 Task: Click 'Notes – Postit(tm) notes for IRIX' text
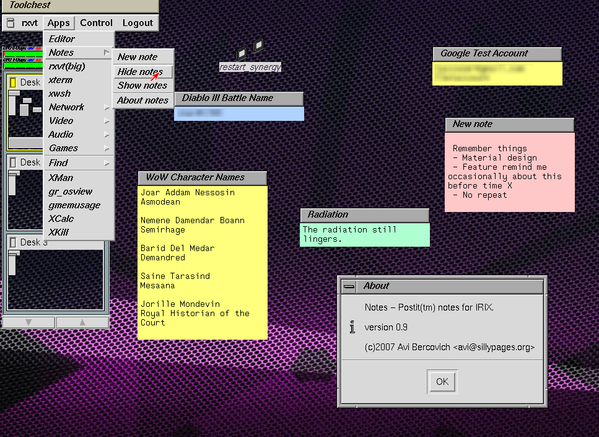click(429, 308)
